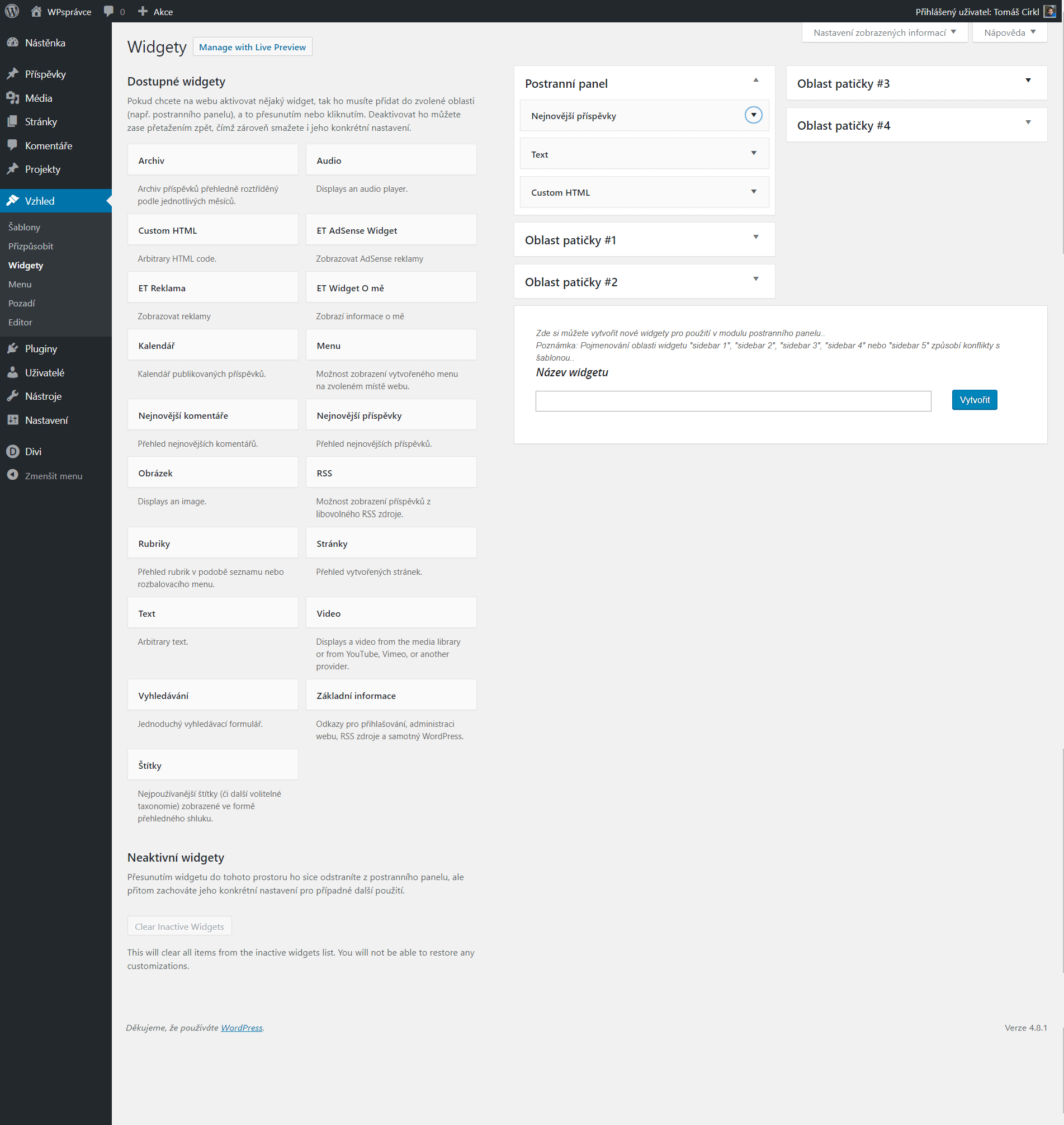1064x1125 pixels.
Task: Open the WordPress footer link
Action: click(242, 1027)
